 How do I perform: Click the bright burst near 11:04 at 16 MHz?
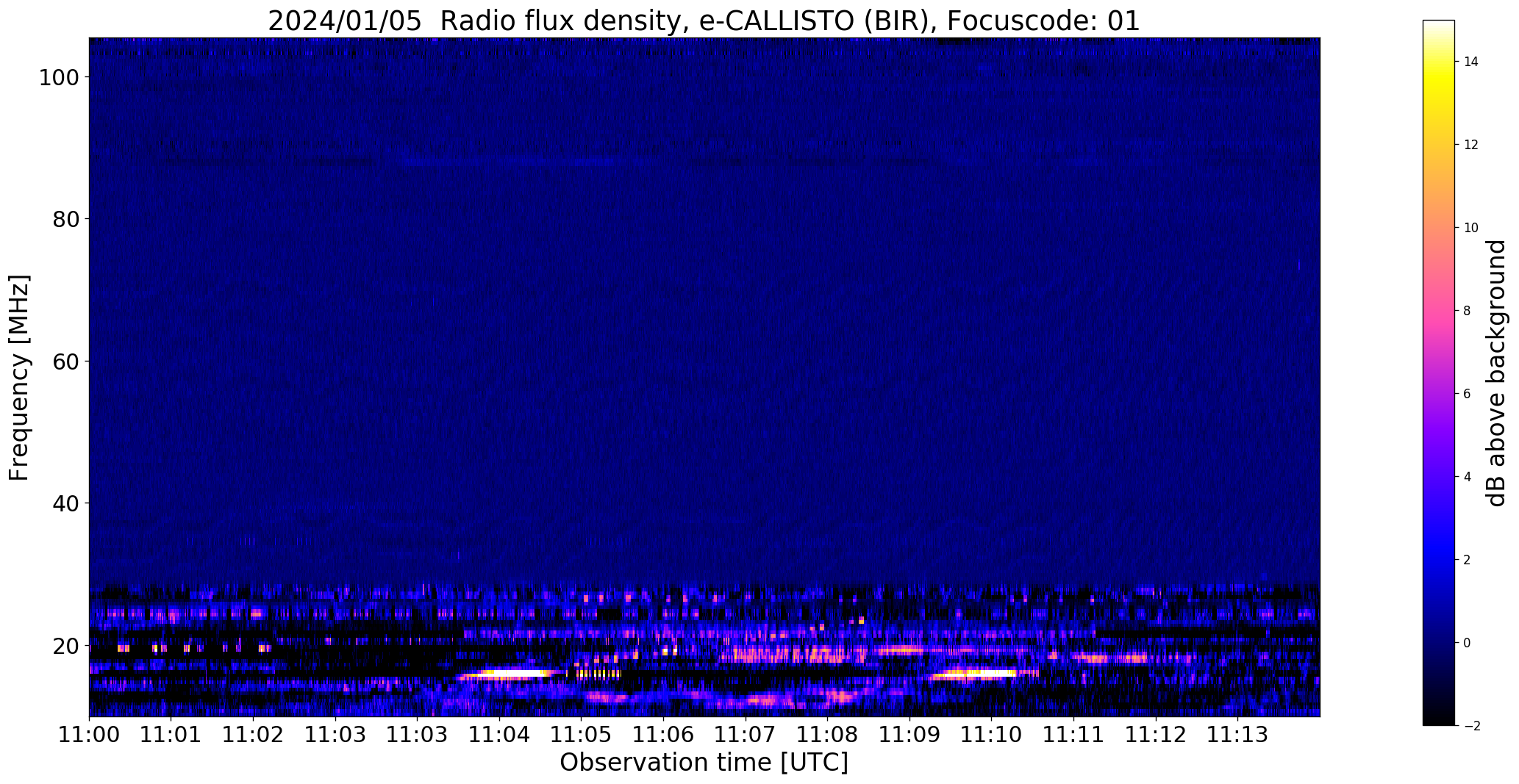[x=511, y=673]
